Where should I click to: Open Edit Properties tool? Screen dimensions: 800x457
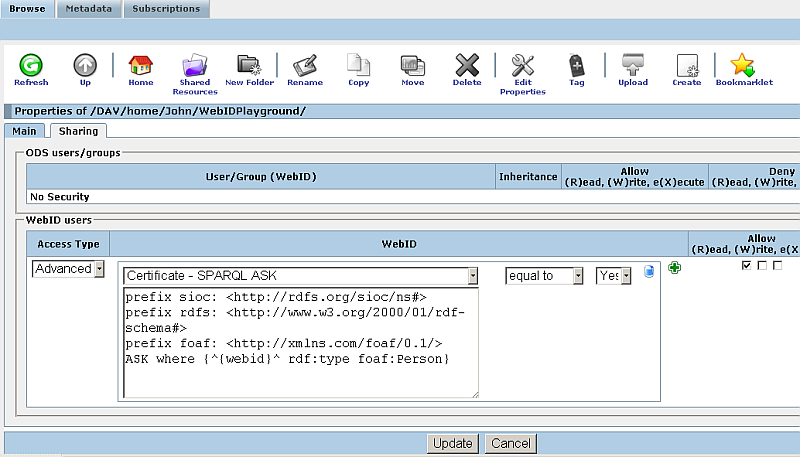click(x=522, y=66)
